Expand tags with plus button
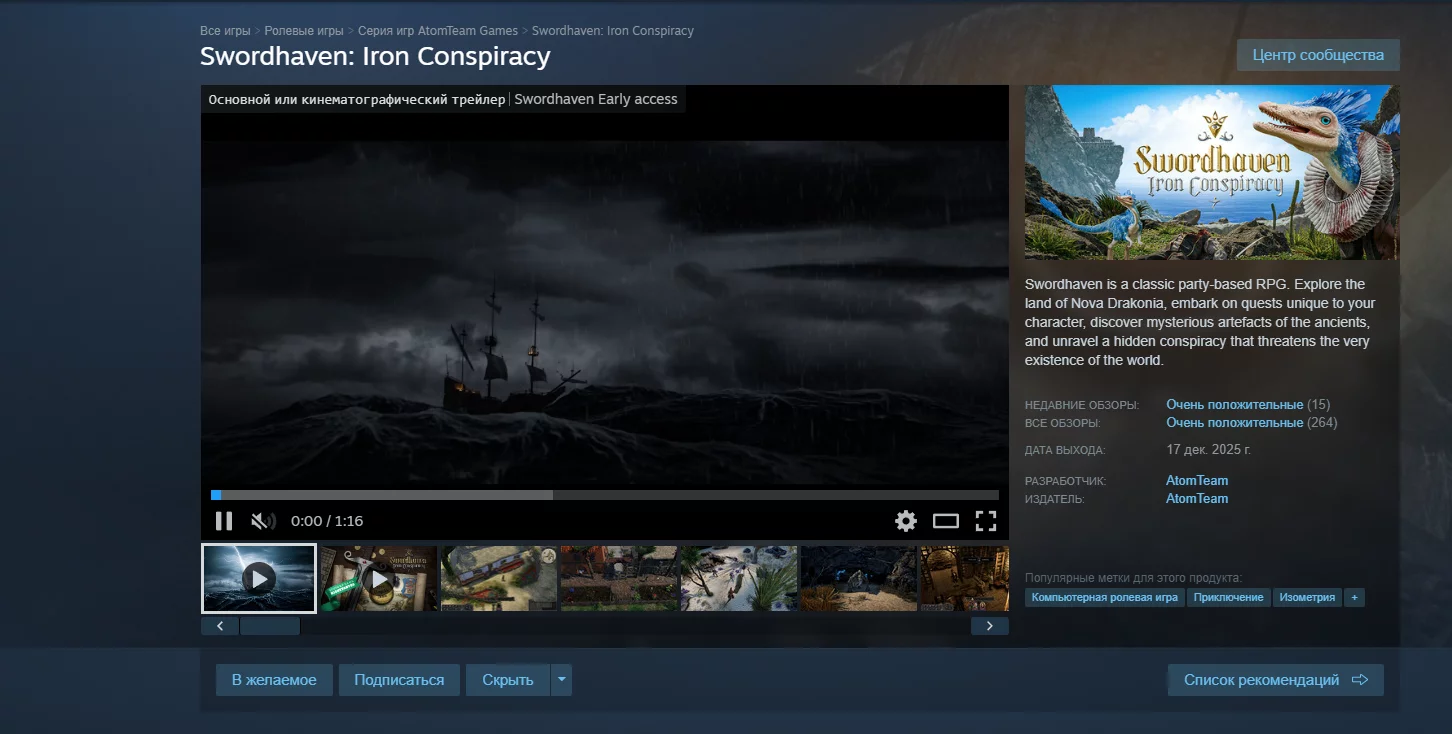This screenshot has height=734, width=1452. (x=1355, y=597)
